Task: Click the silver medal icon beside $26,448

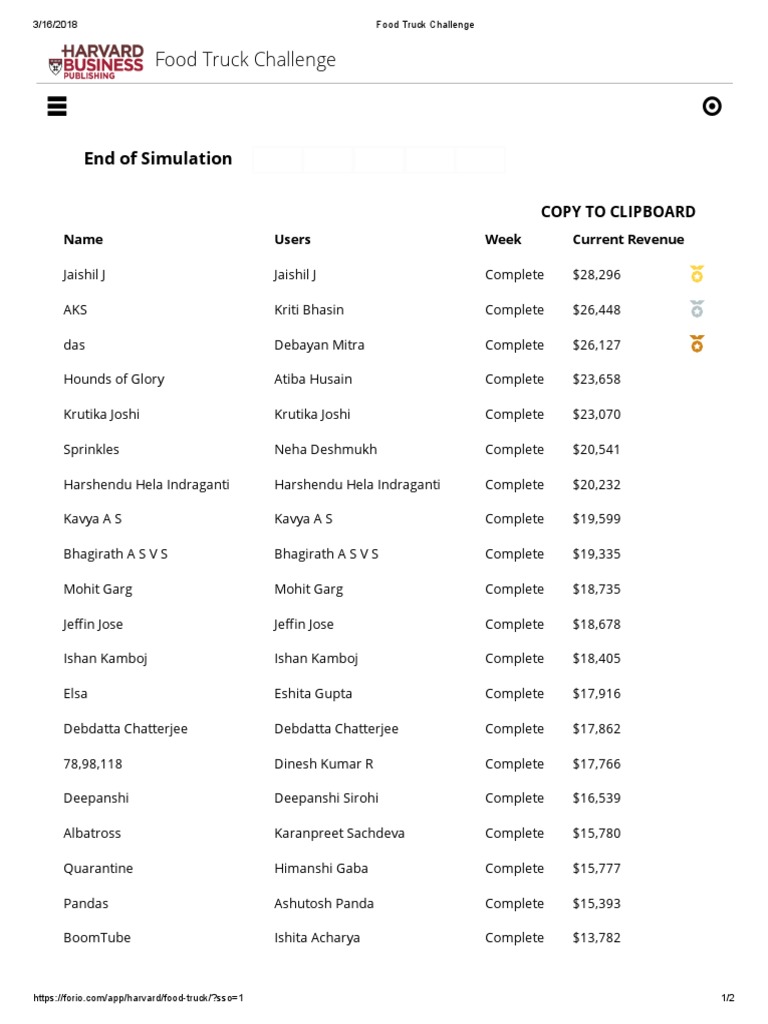Action: [697, 309]
